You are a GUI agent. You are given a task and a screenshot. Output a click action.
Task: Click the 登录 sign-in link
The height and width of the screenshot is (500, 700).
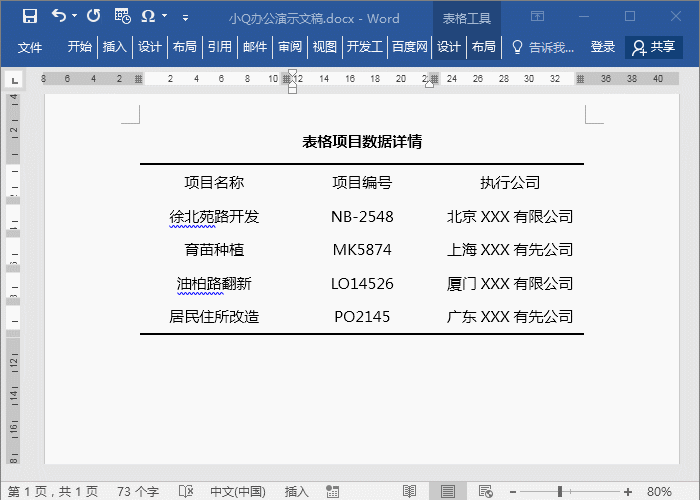[603, 47]
